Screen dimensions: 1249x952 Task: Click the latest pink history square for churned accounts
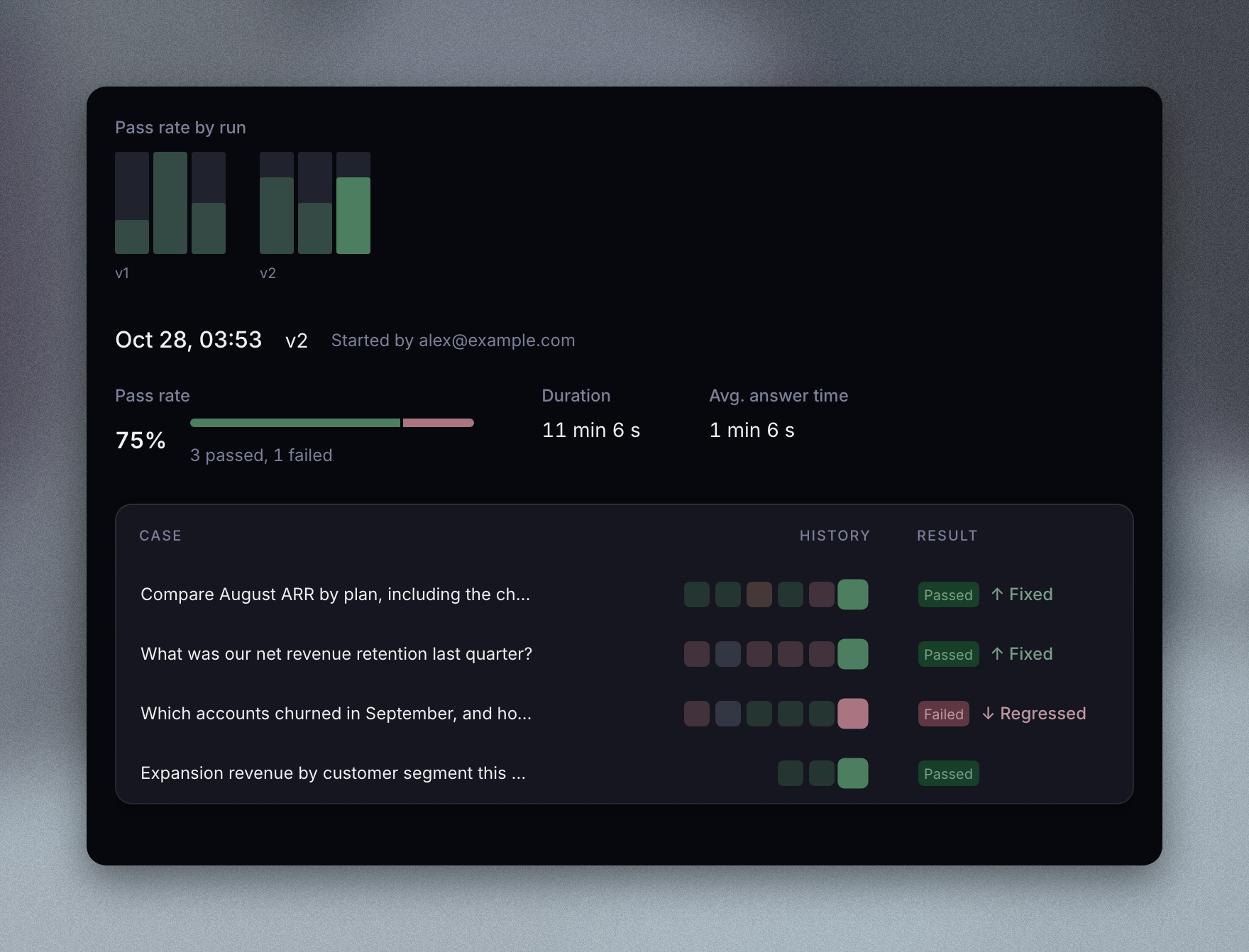pos(853,714)
